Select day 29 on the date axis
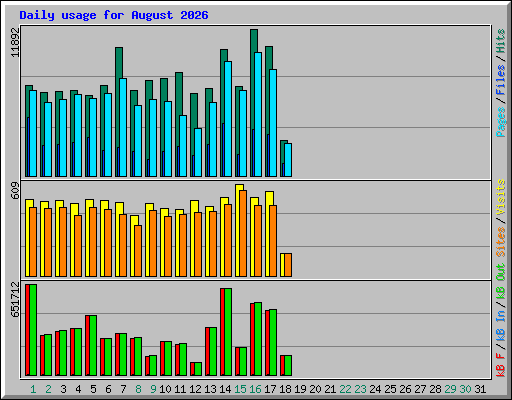 pyautogui.click(x=450, y=389)
